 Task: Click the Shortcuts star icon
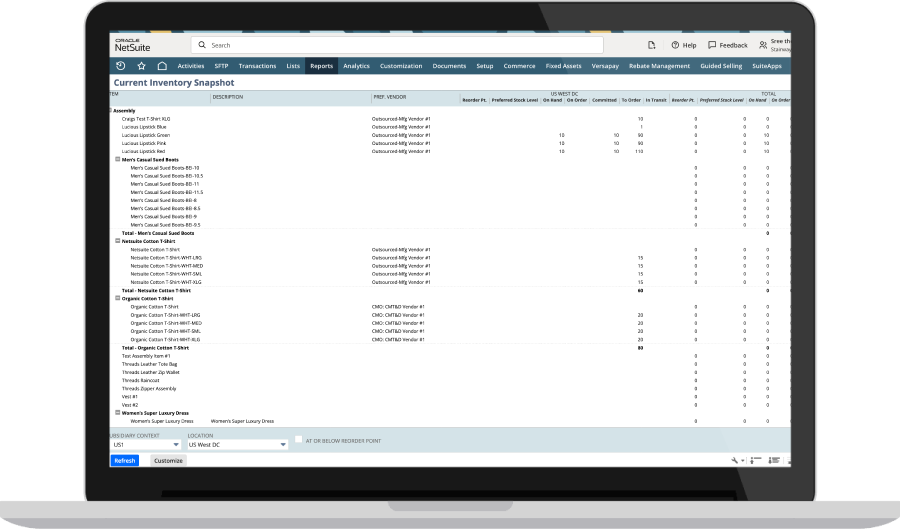coord(141,66)
